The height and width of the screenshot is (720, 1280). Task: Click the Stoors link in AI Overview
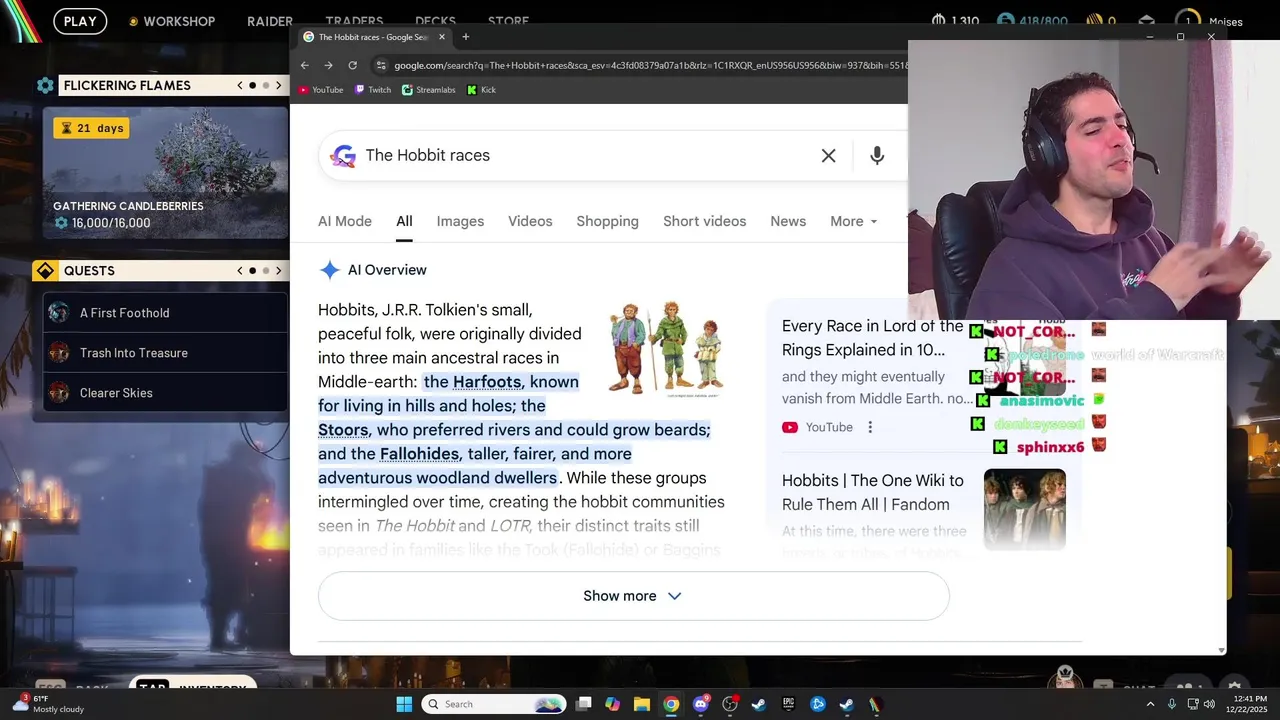(x=343, y=430)
